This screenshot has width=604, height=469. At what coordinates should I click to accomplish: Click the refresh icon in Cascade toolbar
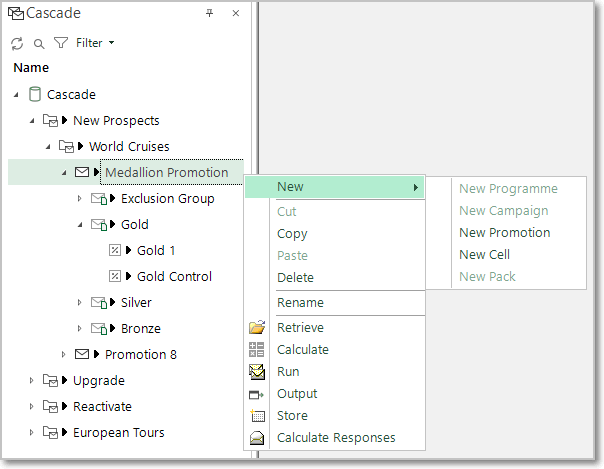[x=17, y=43]
